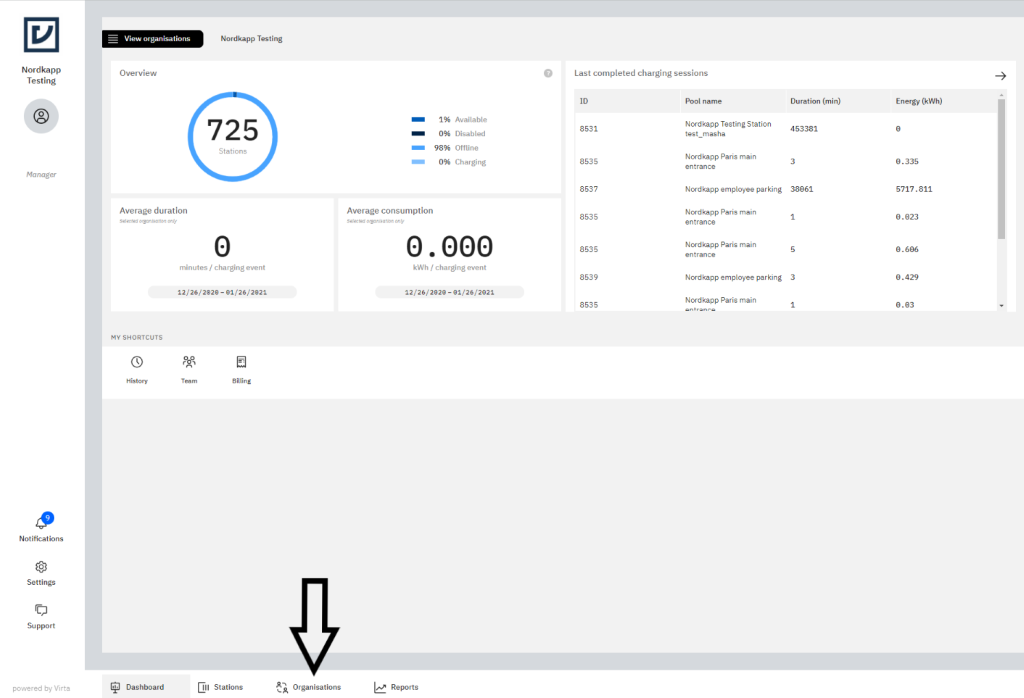Click the 1% Available legend entry

[449, 119]
